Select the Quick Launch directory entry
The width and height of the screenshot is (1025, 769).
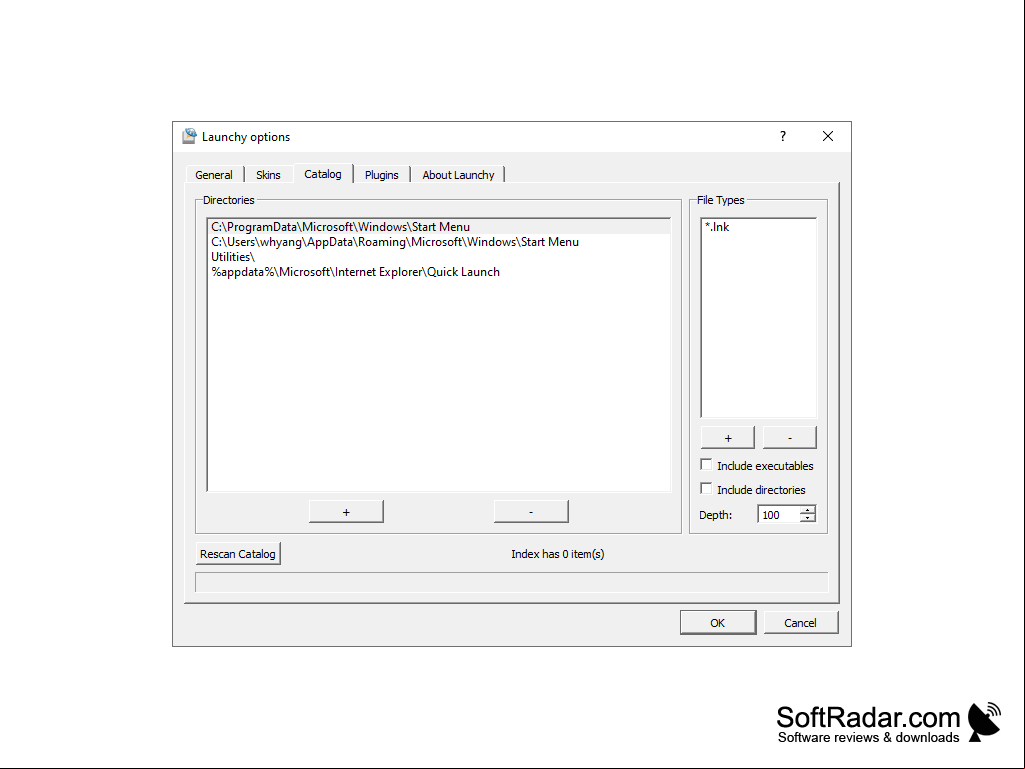coord(439,272)
